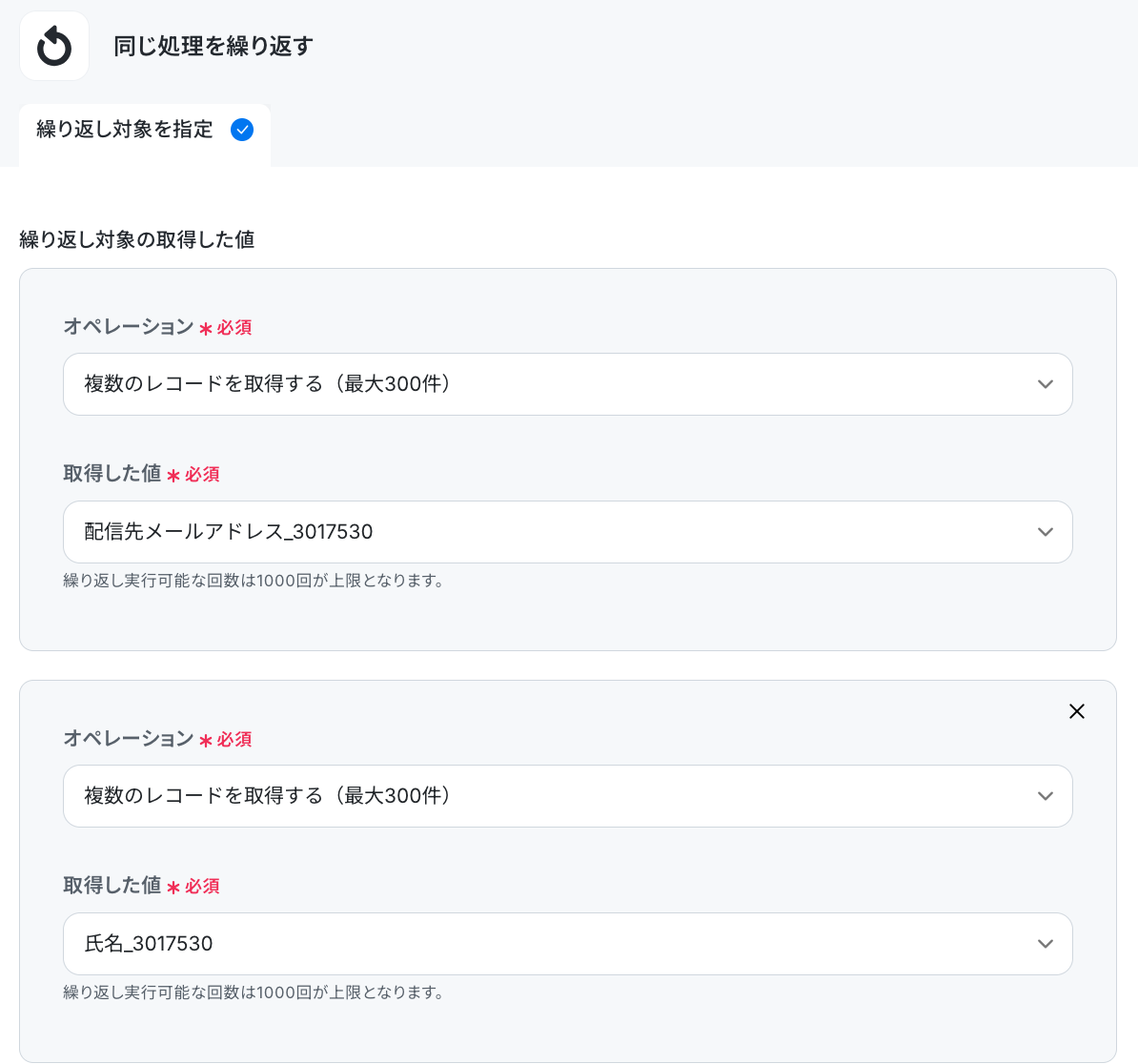Open 氏名_3017530 dropdown
The image size is (1138, 1064).
(567, 944)
